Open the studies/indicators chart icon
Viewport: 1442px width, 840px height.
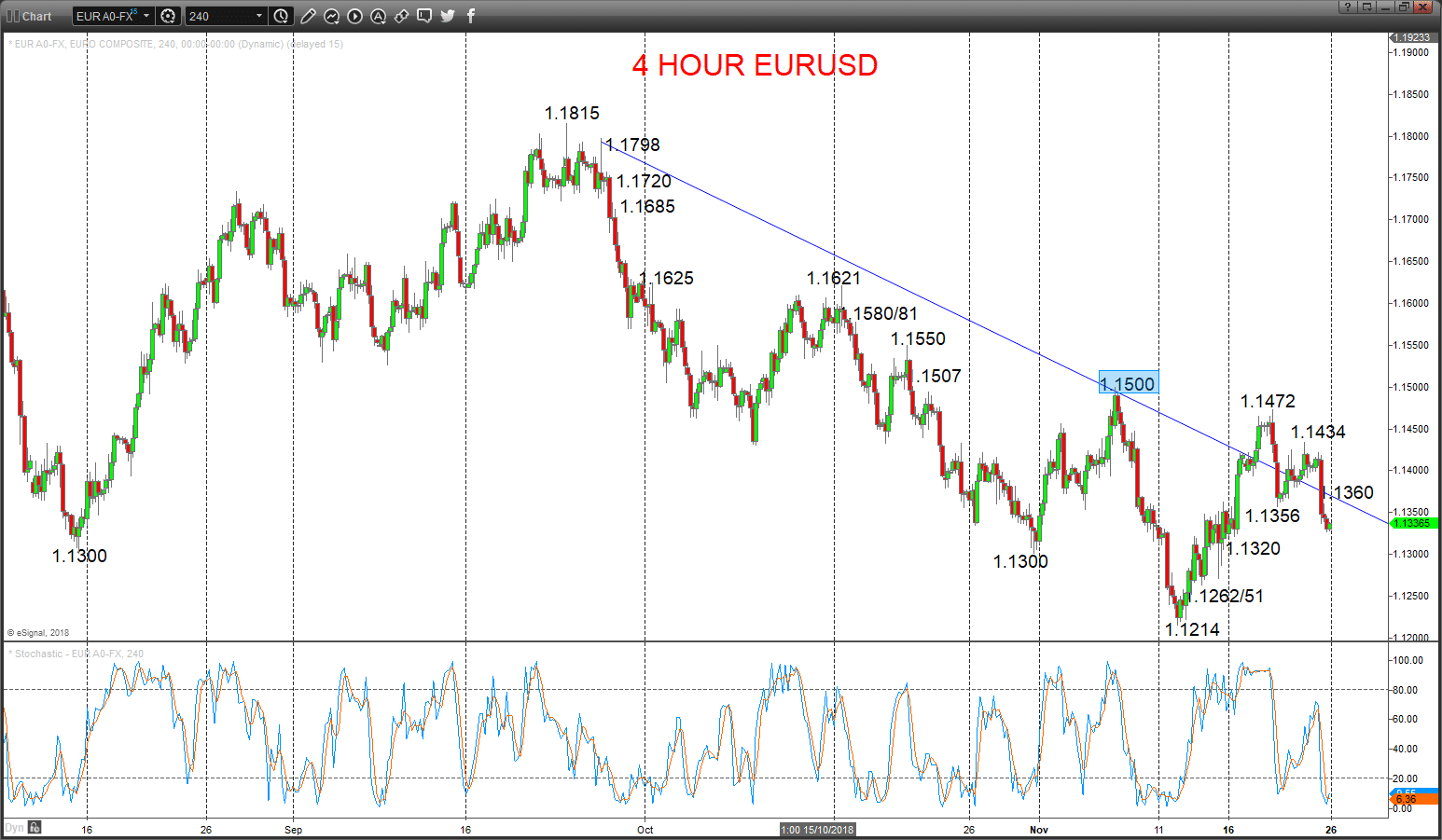331,16
